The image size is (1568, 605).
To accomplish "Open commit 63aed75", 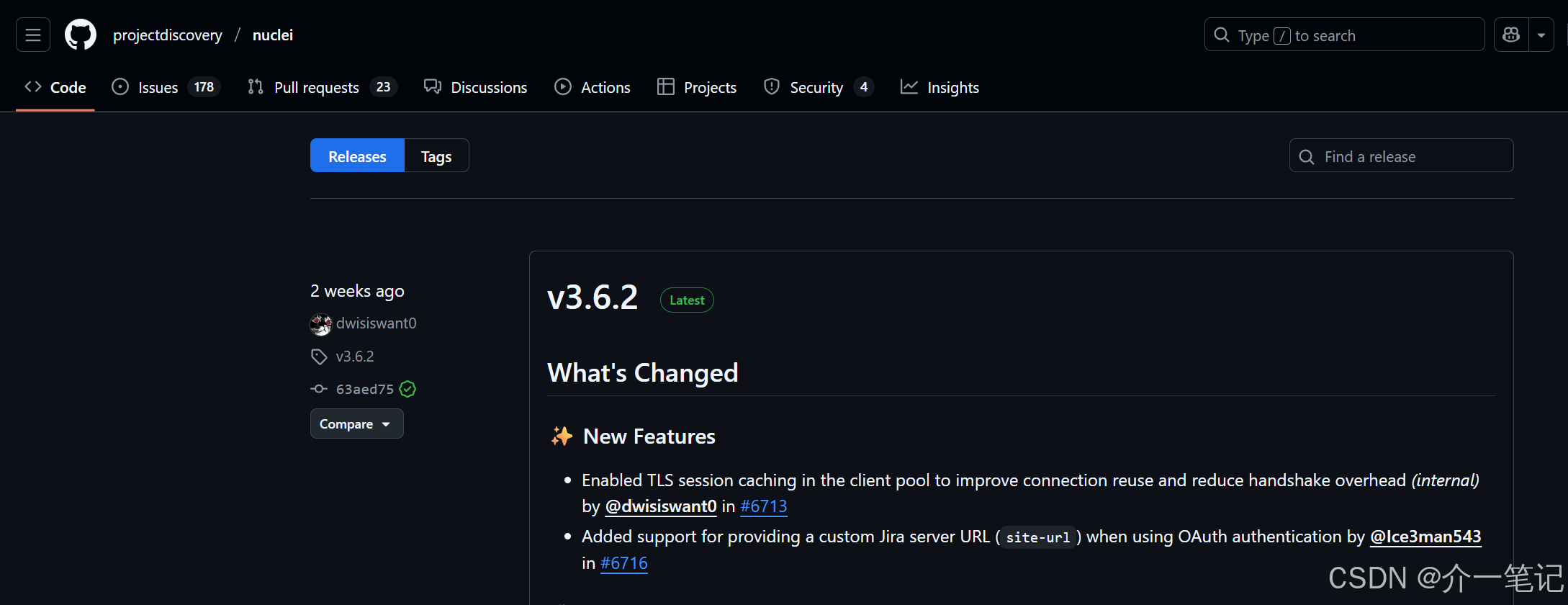I will pyautogui.click(x=365, y=389).
